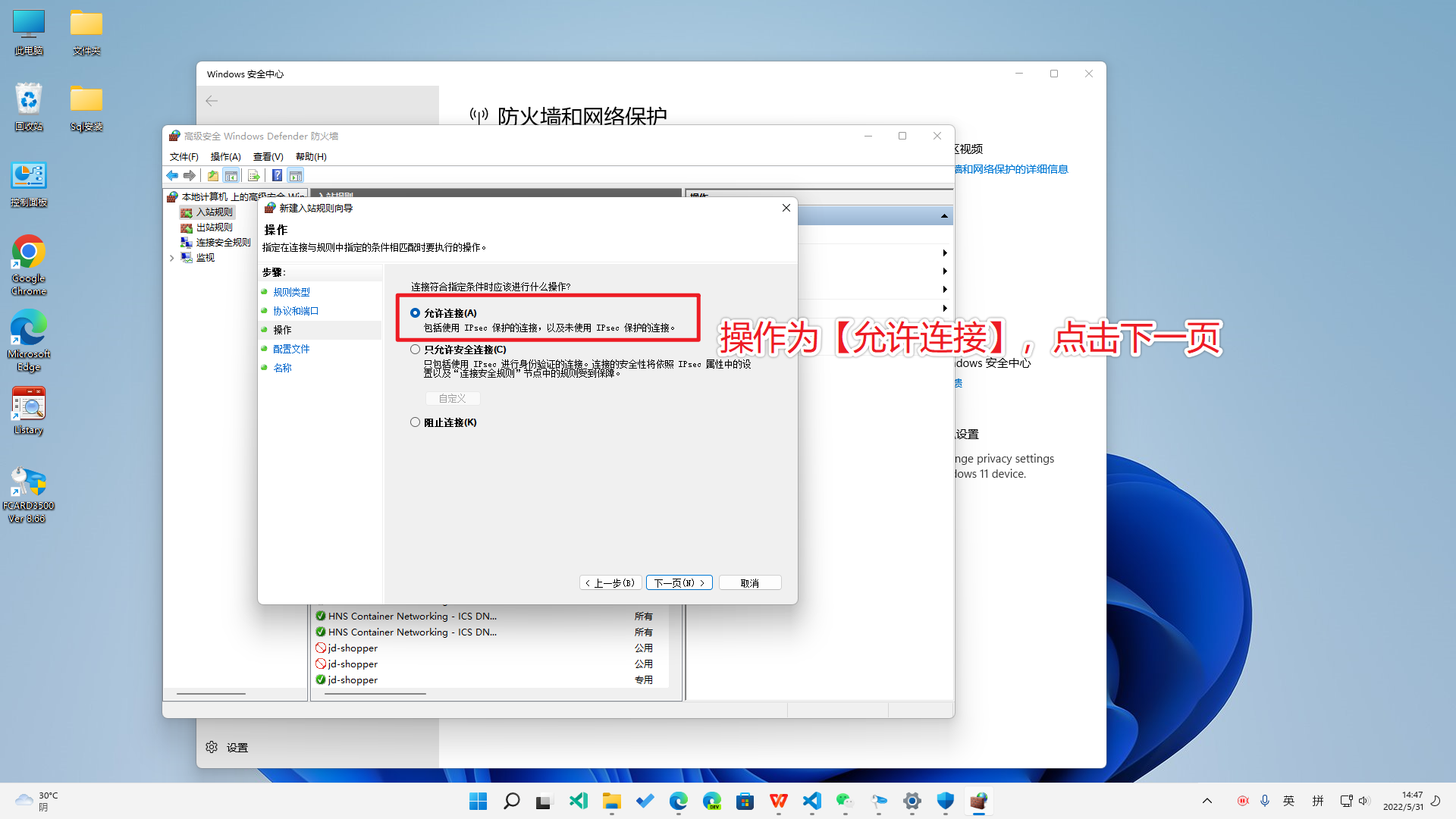Open File Explorer from the taskbar
The height and width of the screenshot is (819, 1456).
(x=612, y=801)
